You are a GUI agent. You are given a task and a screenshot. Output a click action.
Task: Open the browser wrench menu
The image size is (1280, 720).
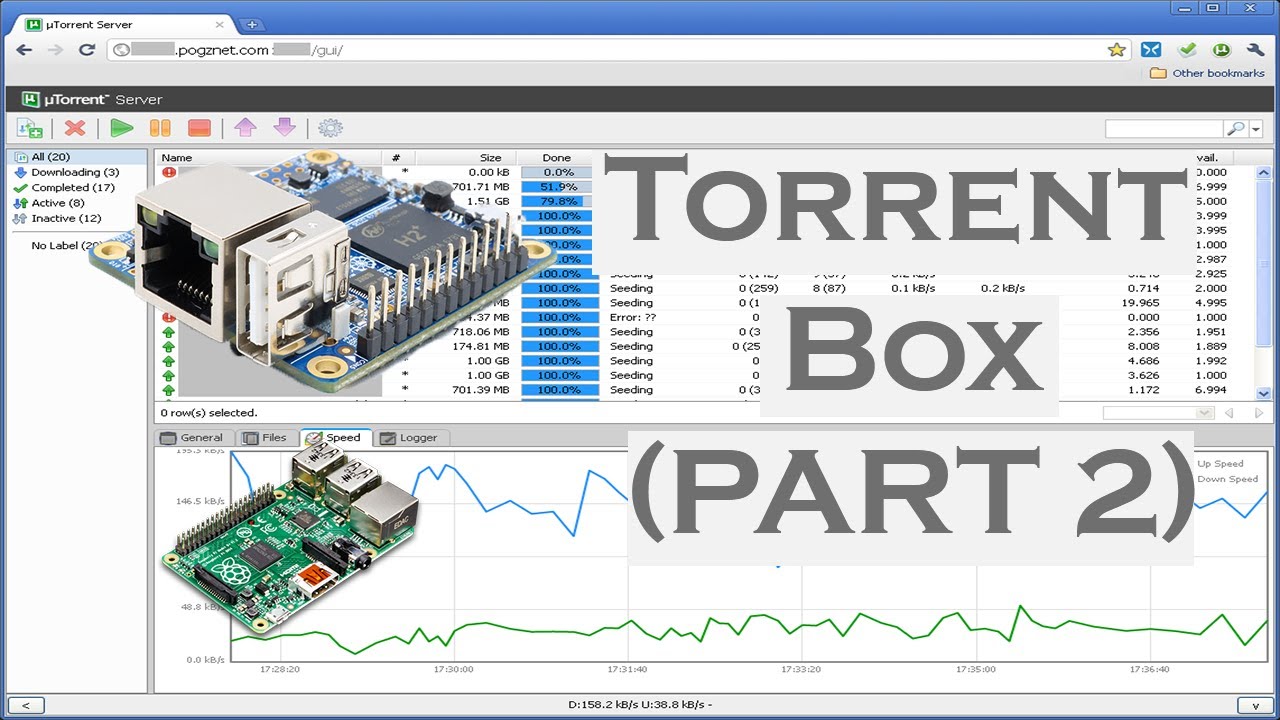[x=1256, y=49]
